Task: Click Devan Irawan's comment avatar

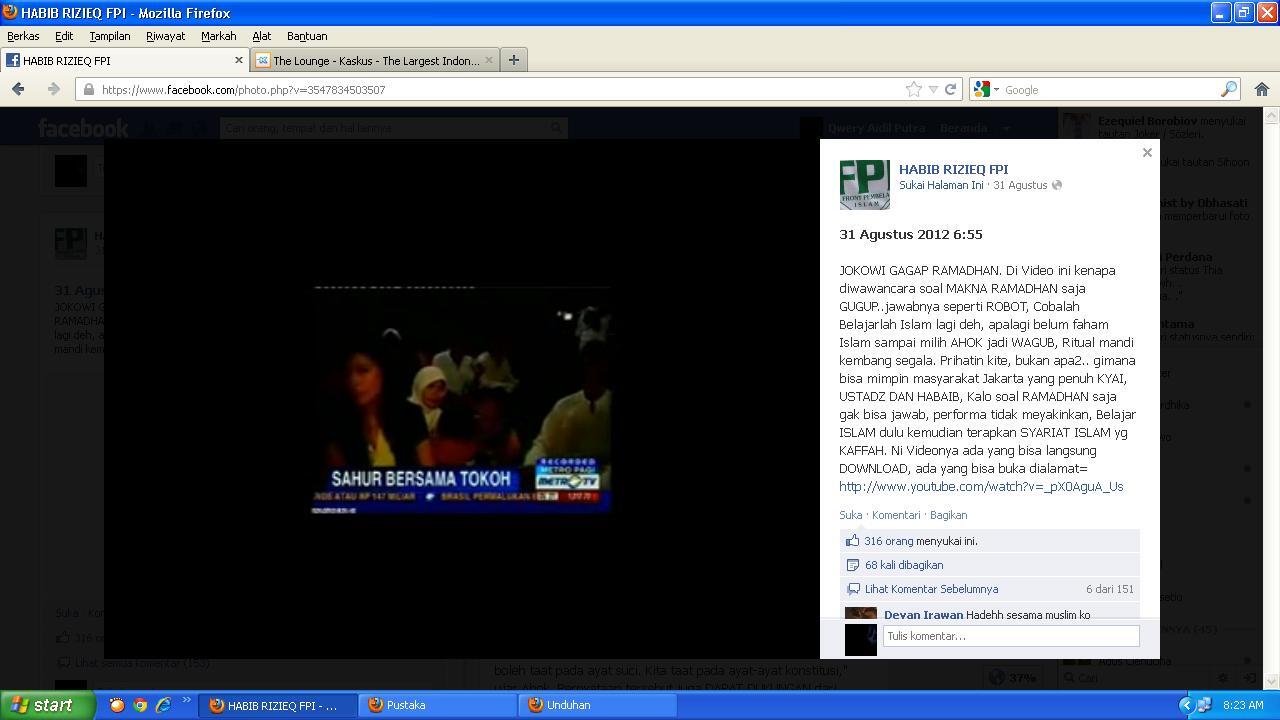Action: tap(861, 612)
